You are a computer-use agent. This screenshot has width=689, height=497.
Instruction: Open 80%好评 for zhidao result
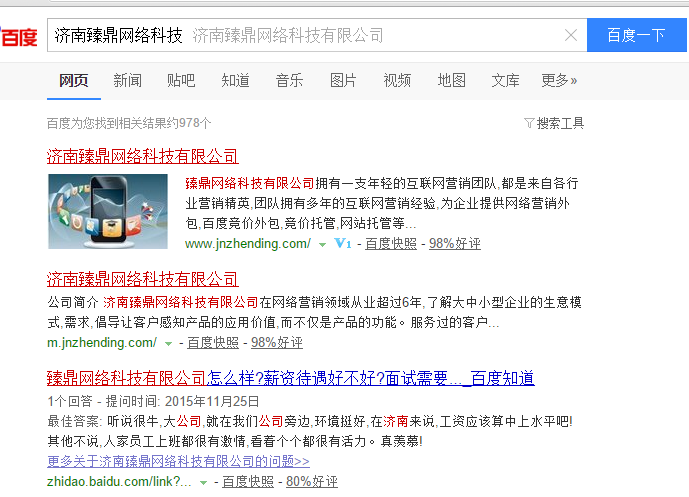312,482
